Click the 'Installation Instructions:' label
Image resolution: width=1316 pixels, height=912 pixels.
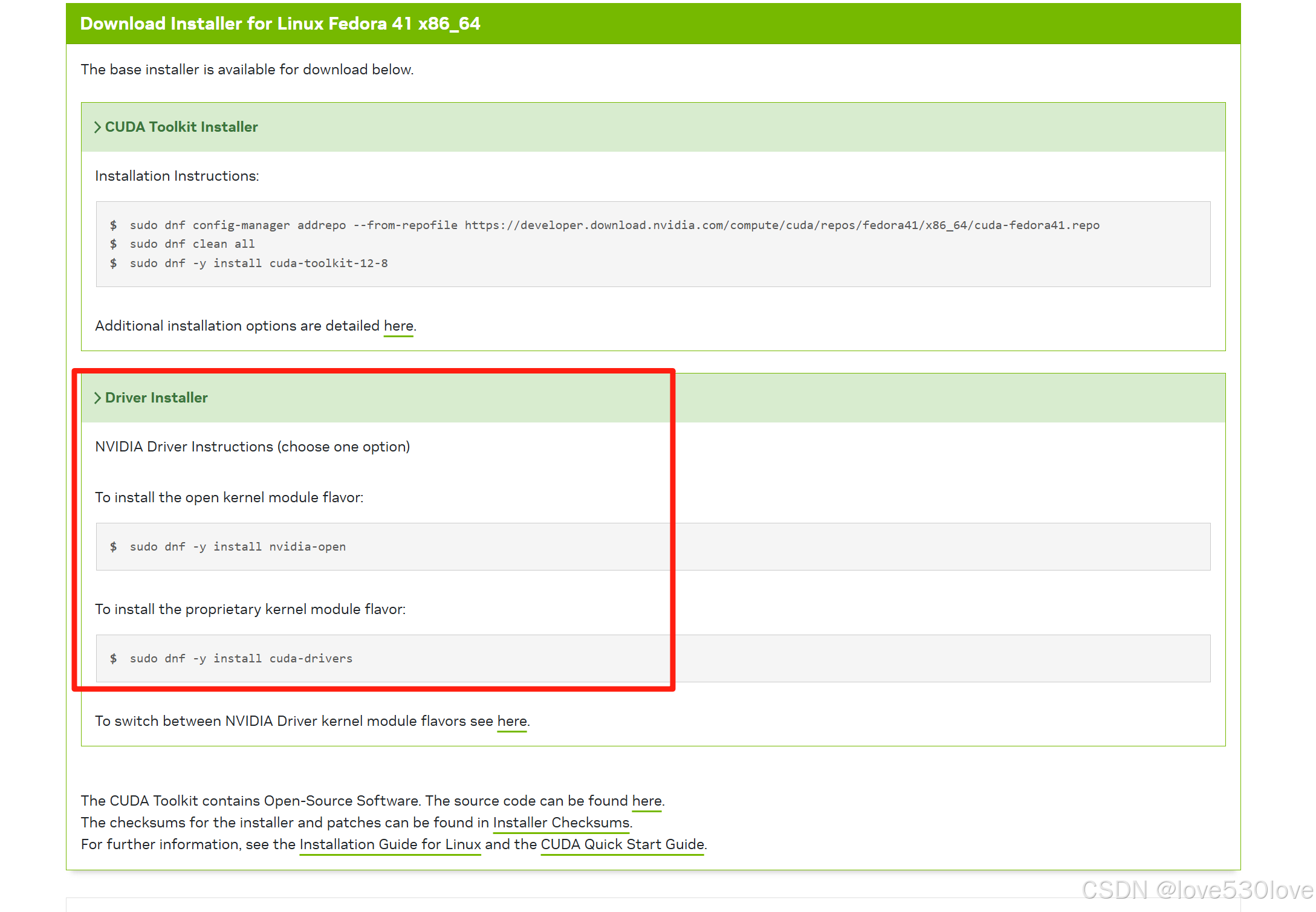(x=177, y=176)
